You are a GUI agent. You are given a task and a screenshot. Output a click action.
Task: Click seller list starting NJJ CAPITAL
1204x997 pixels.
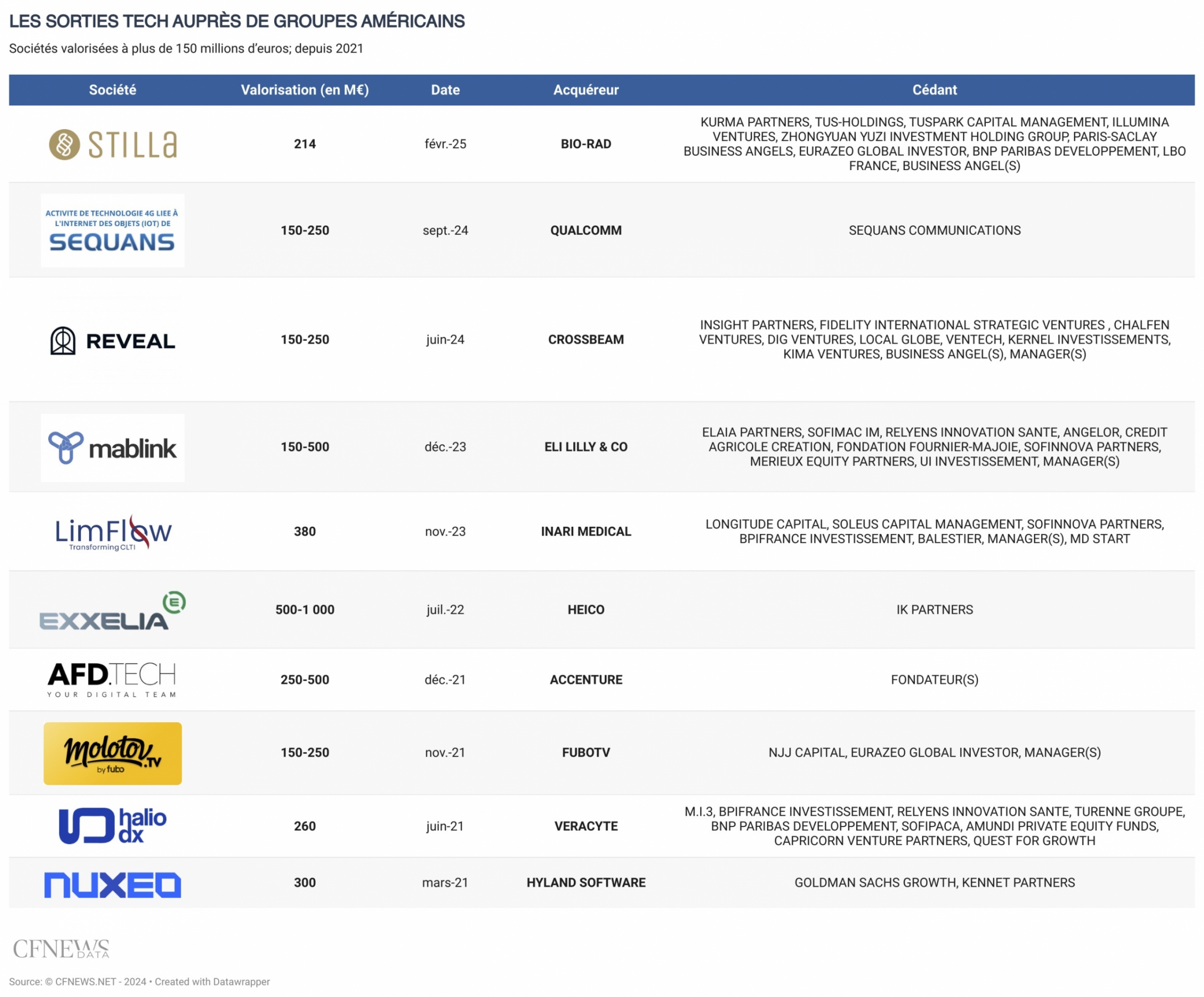(x=934, y=752)
